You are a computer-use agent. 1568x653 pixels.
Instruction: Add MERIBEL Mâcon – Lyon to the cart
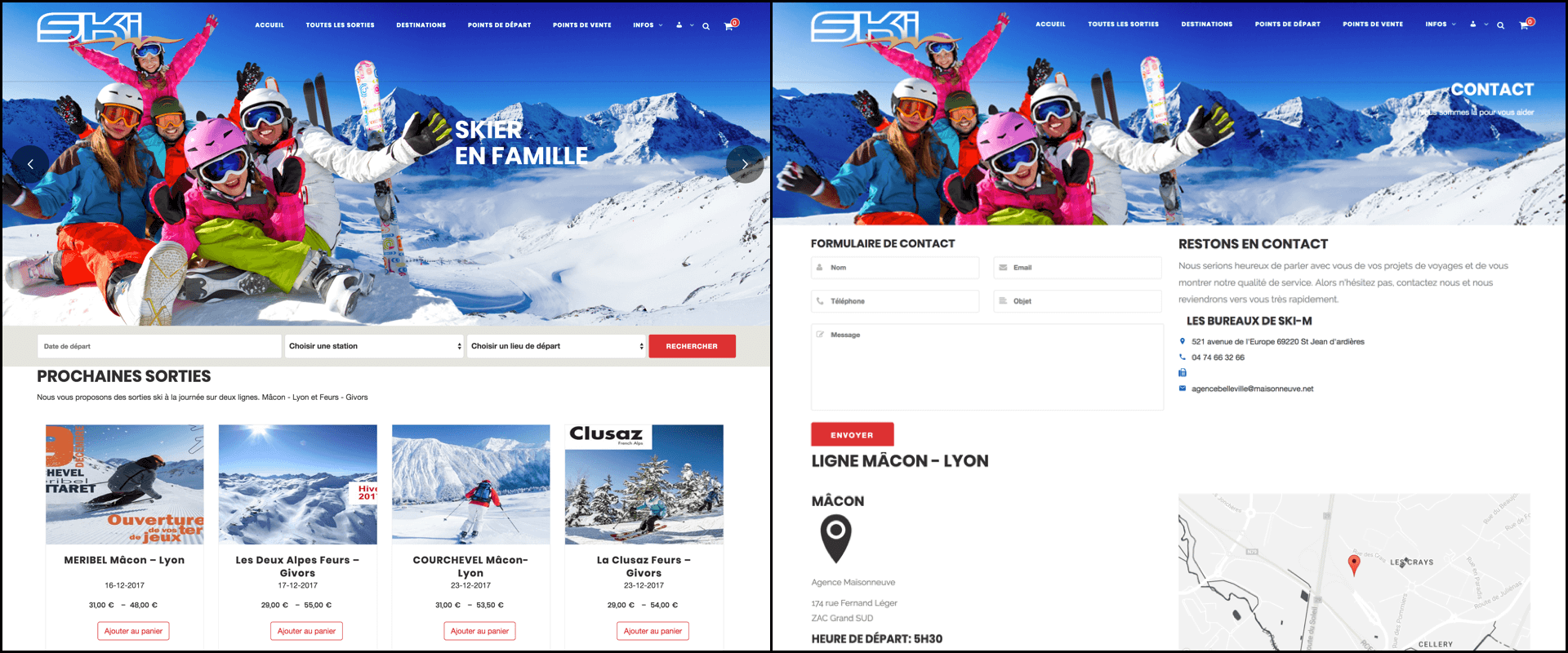coord(133,631)
